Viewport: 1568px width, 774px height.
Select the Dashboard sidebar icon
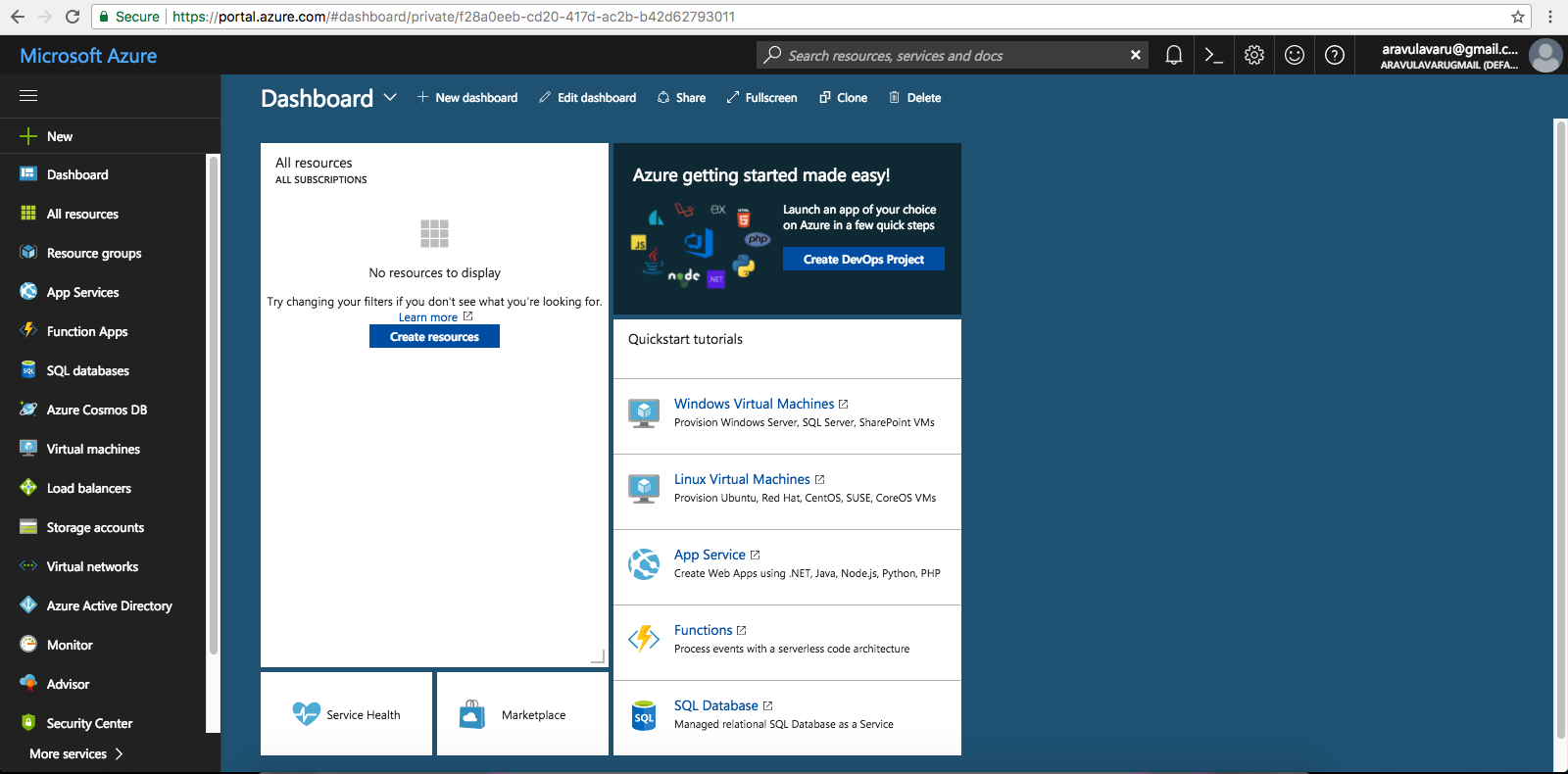point(28,174)
